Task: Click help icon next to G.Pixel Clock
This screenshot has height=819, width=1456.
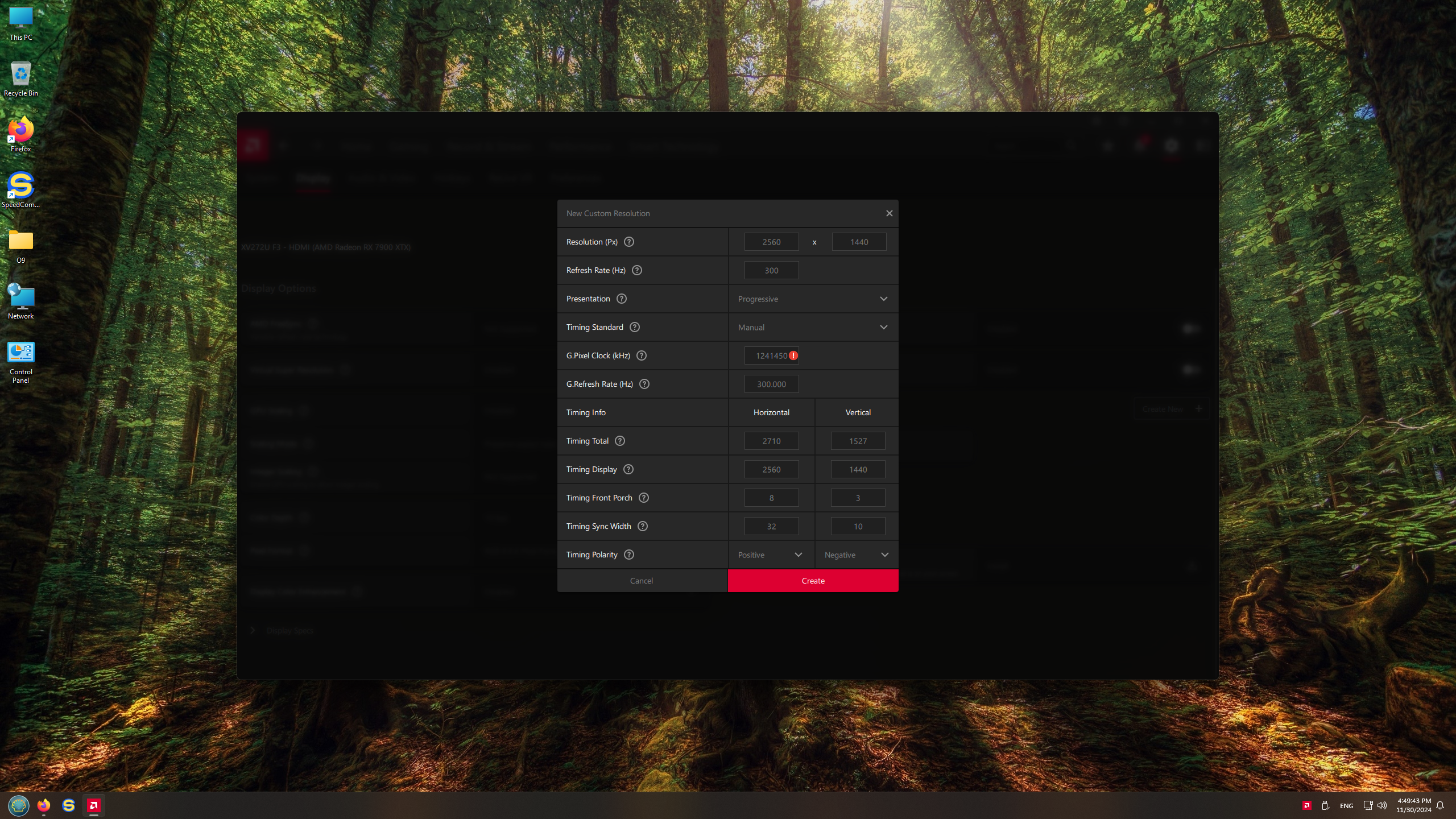Action: pyautogui.click(x=642, y=355)
